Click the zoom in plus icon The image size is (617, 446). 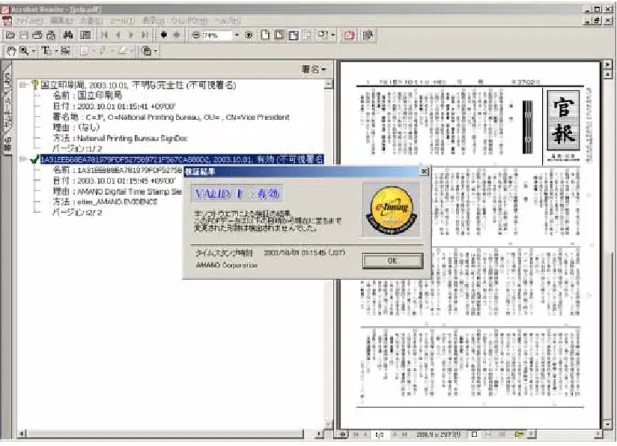249,35
